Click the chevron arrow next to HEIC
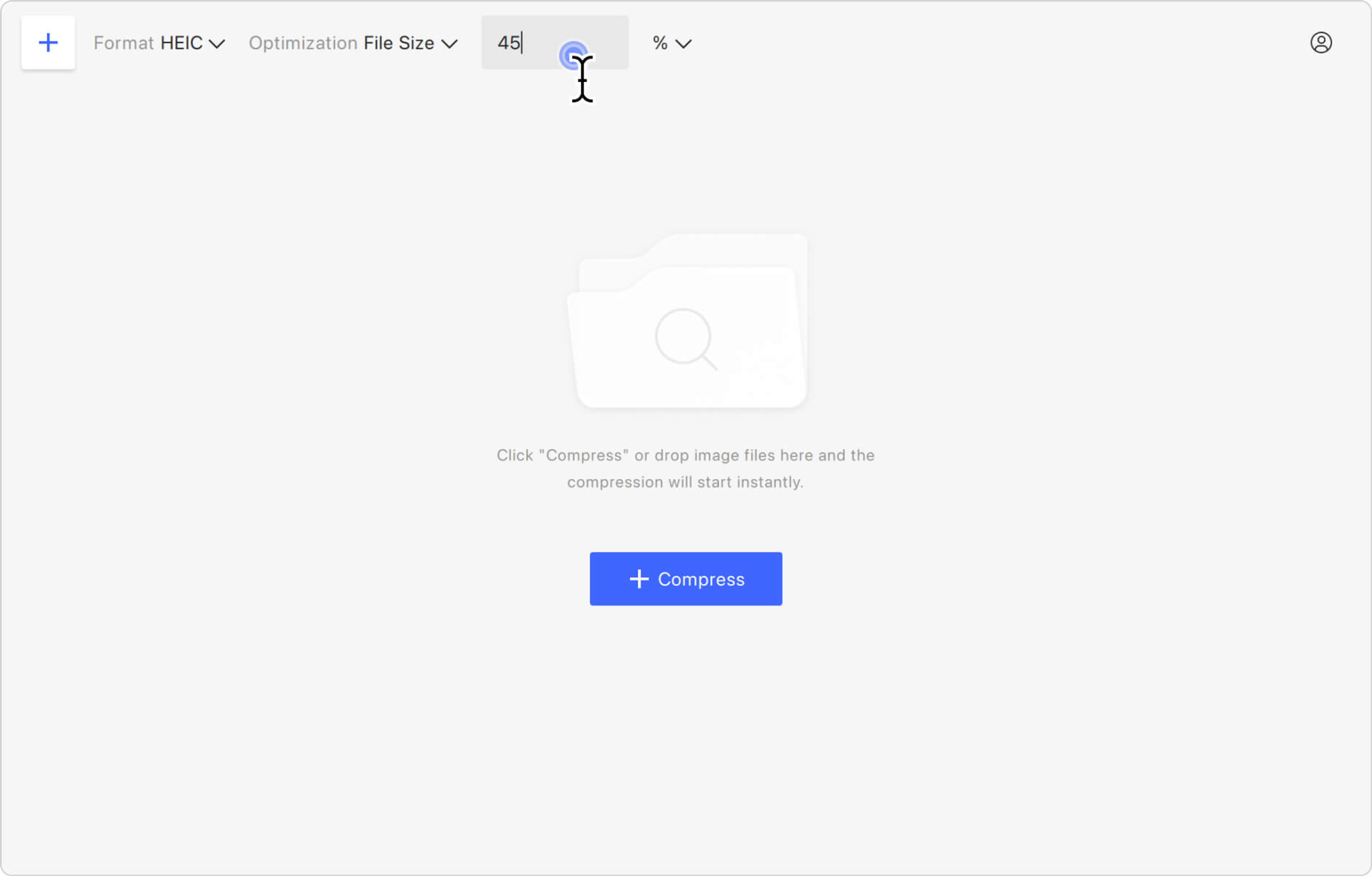The image size is (1372, 876). [217, 44]
